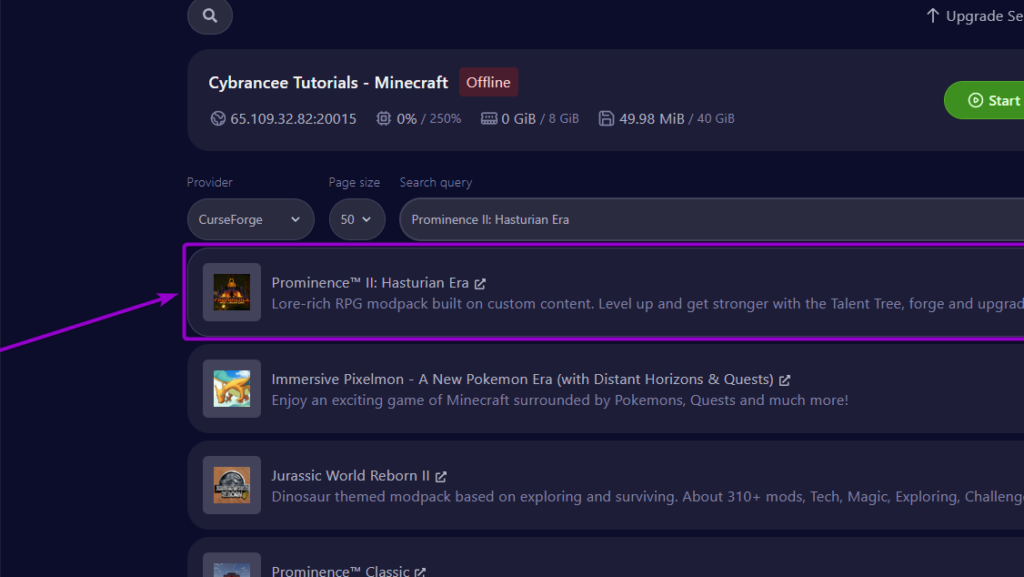Click the disk usage icon next to 49.98 MiB
Screen dimensions: 1024x577
click(606, 117)
